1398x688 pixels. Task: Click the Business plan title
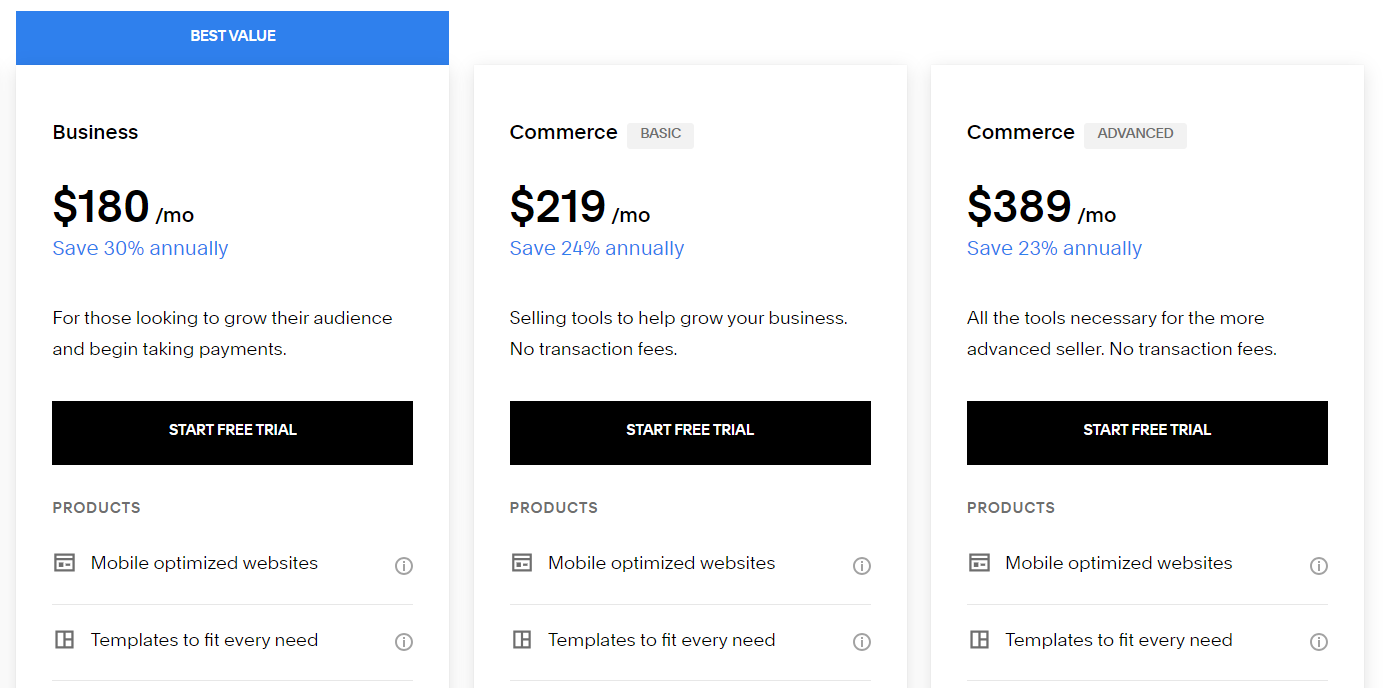(x=95, y=133)
